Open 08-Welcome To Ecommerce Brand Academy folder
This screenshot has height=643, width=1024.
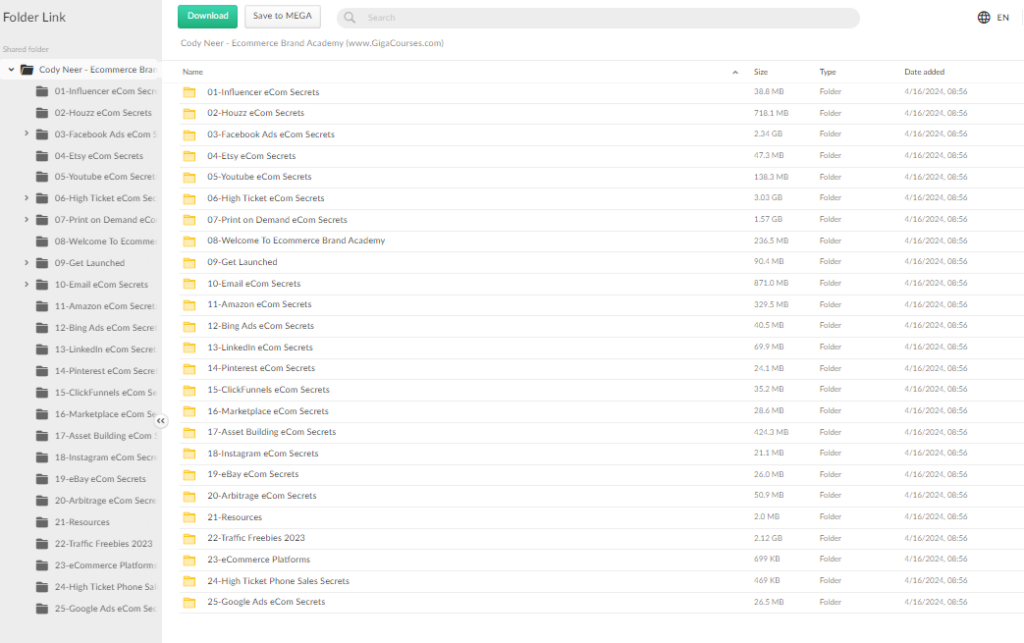click(295, 241)
